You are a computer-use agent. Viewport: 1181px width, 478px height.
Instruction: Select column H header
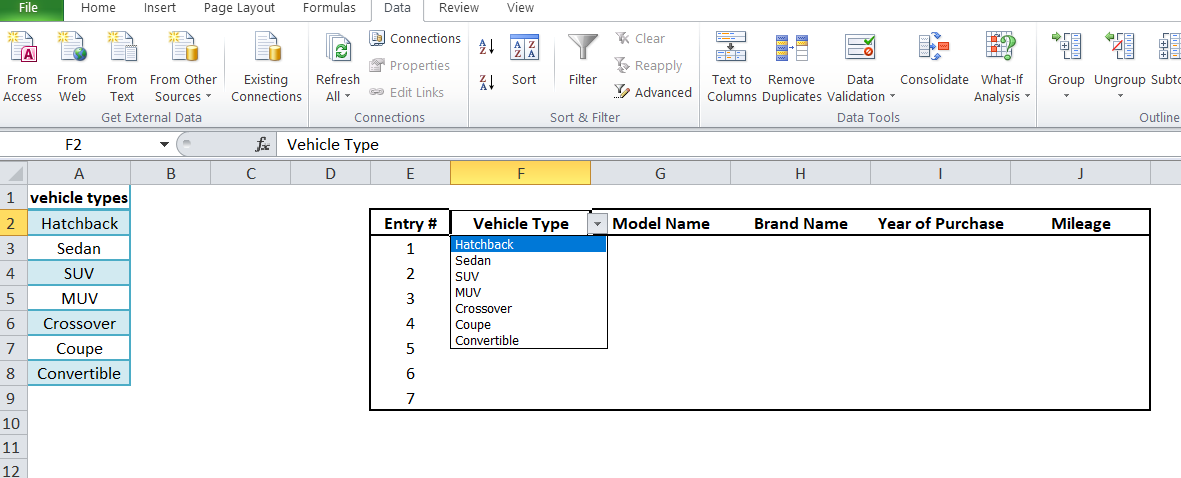tap(801, 173)
